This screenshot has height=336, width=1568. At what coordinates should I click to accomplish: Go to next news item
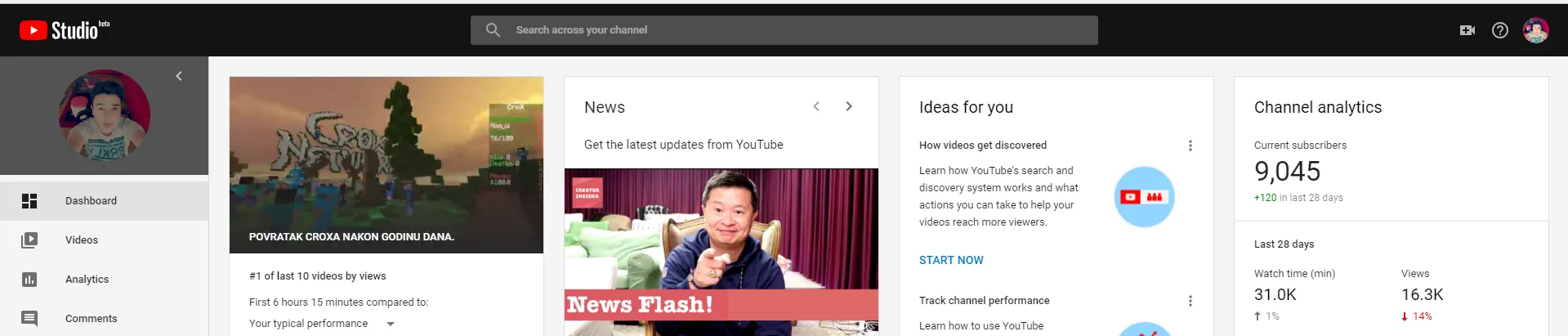tap(849, 106)
